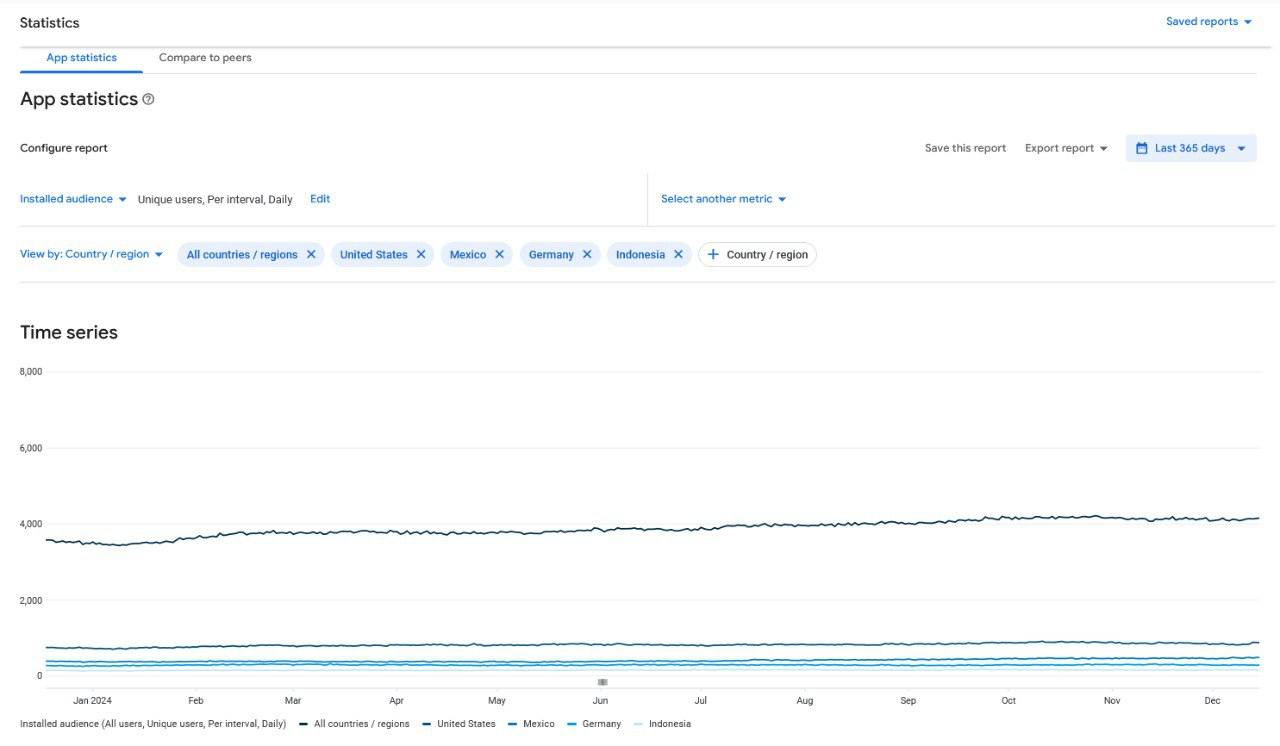Click the calendar icon on date range
This screenshot has width=1280, height=746.
pos(1142,148)
